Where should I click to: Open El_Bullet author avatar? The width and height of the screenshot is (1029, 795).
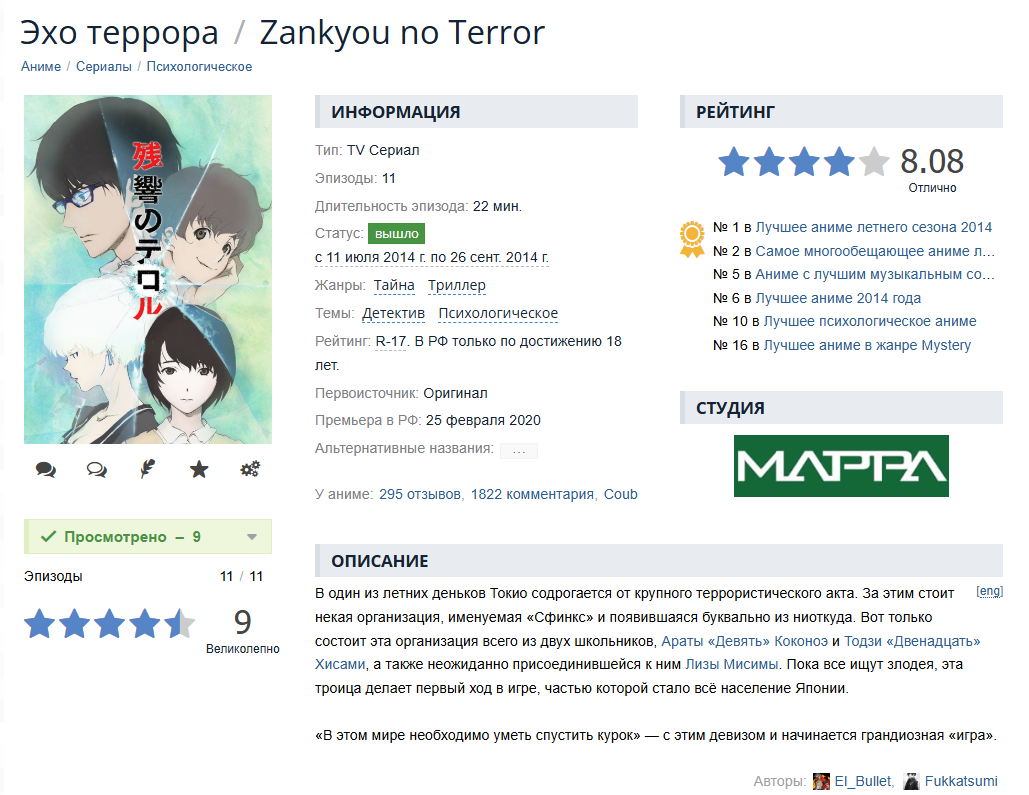coord(821,781)
